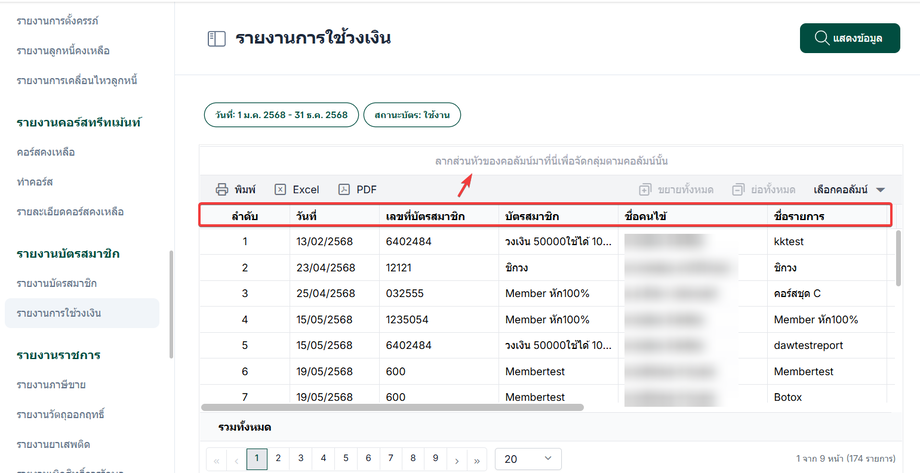Click the ย่อทั้งหมด button
920x473 pixels.
(764, 190)
